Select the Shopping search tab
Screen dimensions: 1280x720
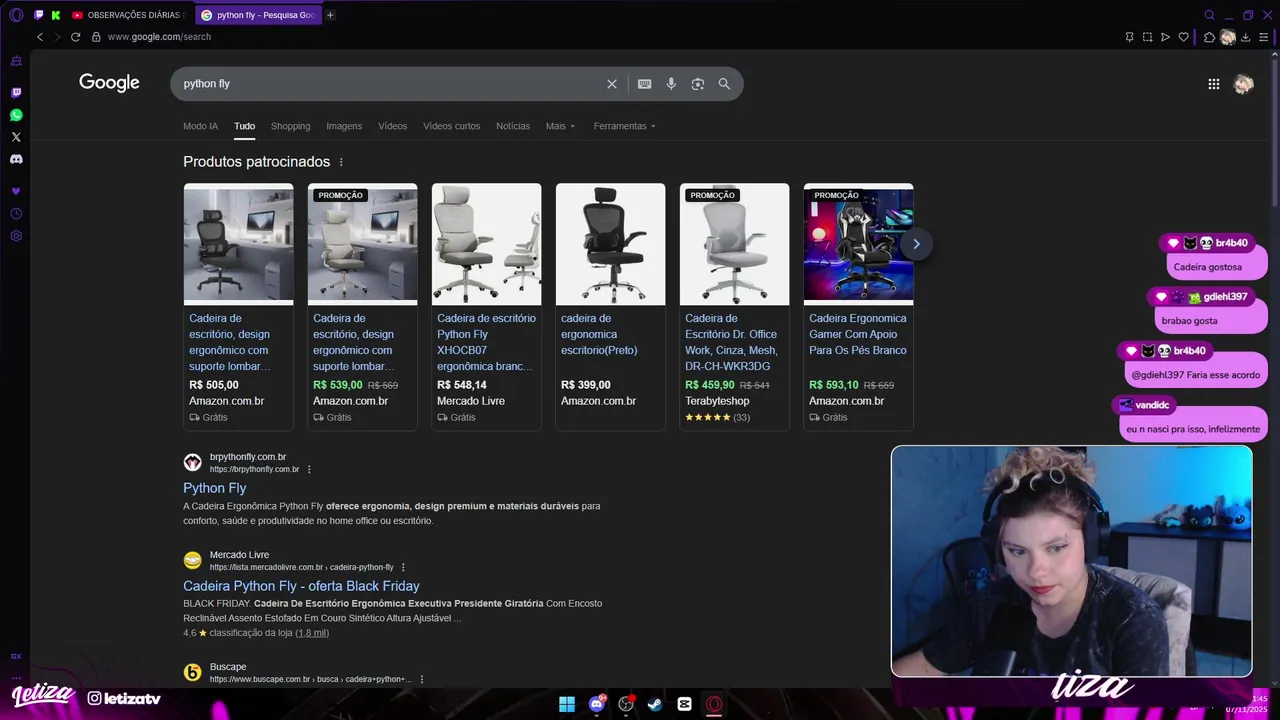(290, 126)
